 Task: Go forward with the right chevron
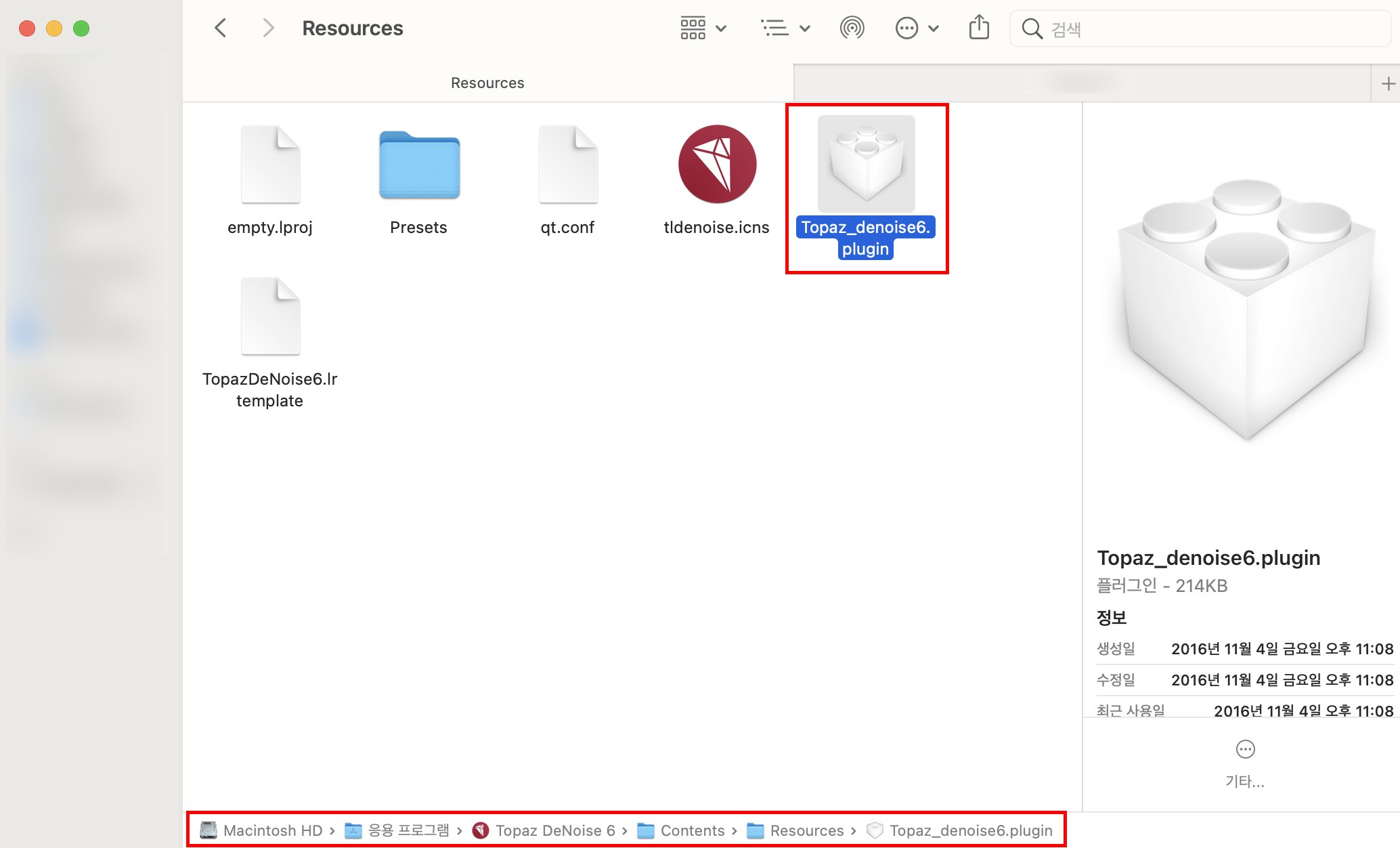pos(268,28)
